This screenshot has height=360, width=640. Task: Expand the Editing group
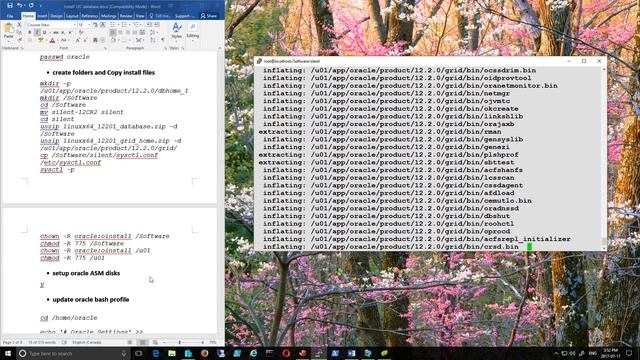193,32
